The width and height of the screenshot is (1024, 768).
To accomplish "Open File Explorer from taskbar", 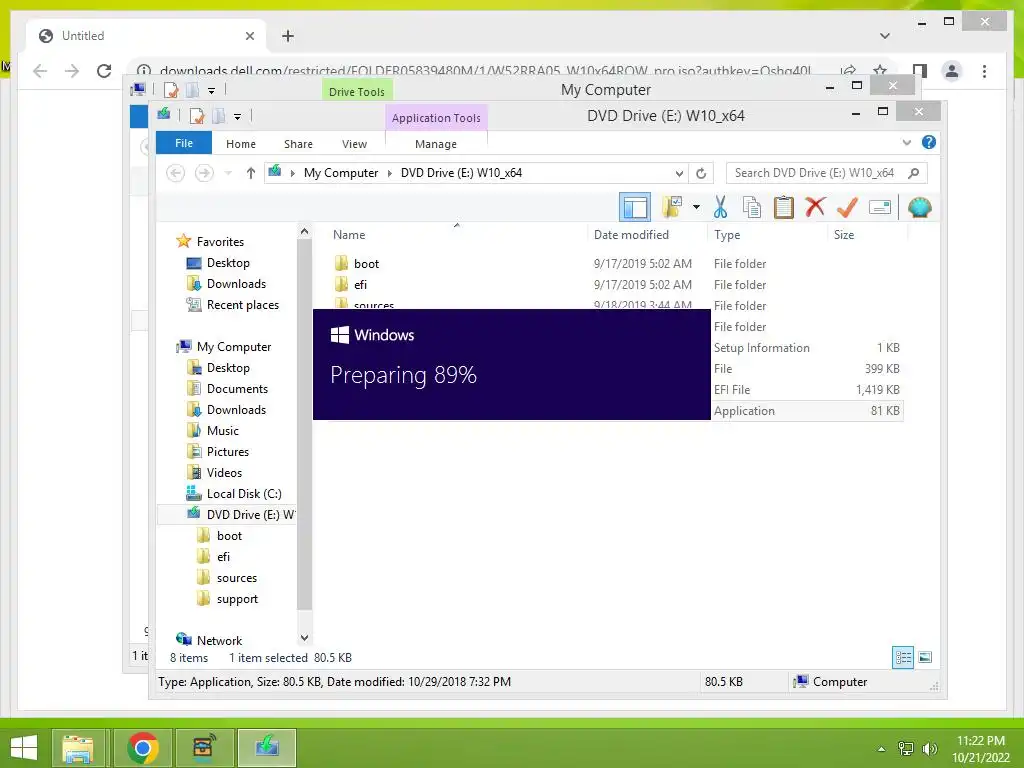I will pyautogui.click(x=78, y=748).
